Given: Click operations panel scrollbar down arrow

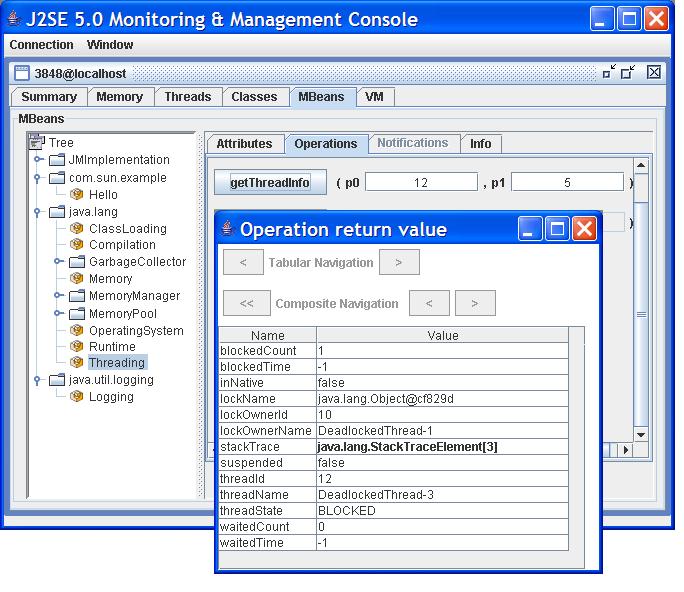Looking at the screenshot, I should pos(641,435).
